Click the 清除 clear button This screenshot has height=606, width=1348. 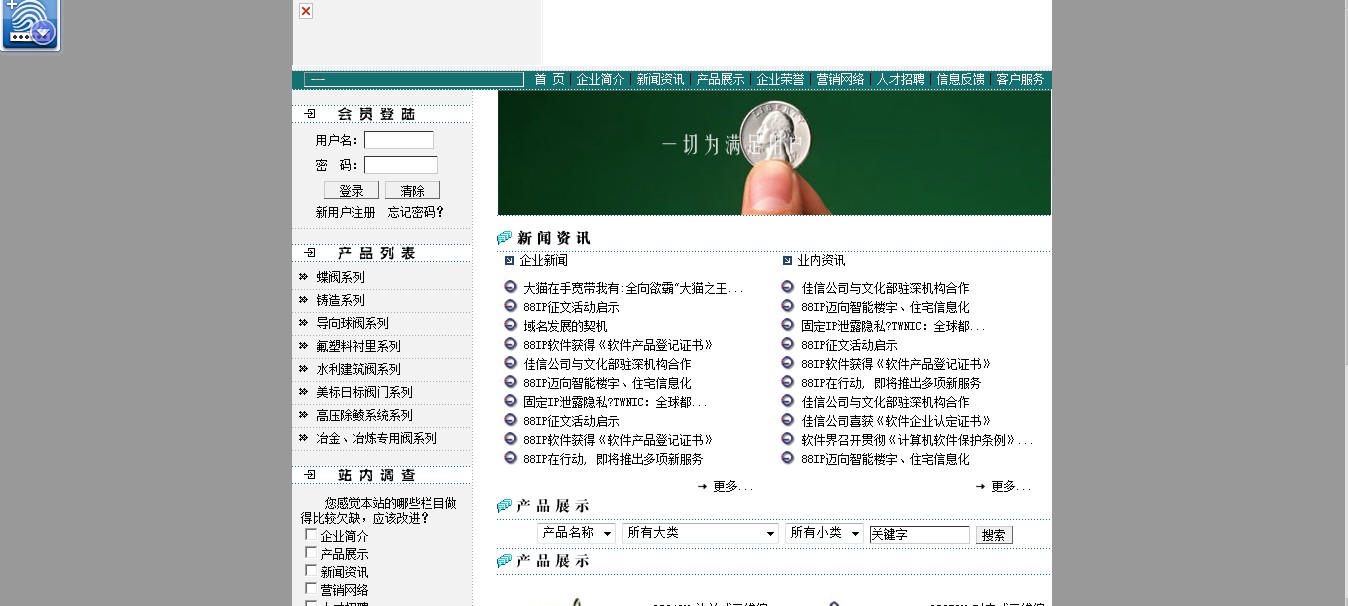pyautogui.click(x=412, y=190)
